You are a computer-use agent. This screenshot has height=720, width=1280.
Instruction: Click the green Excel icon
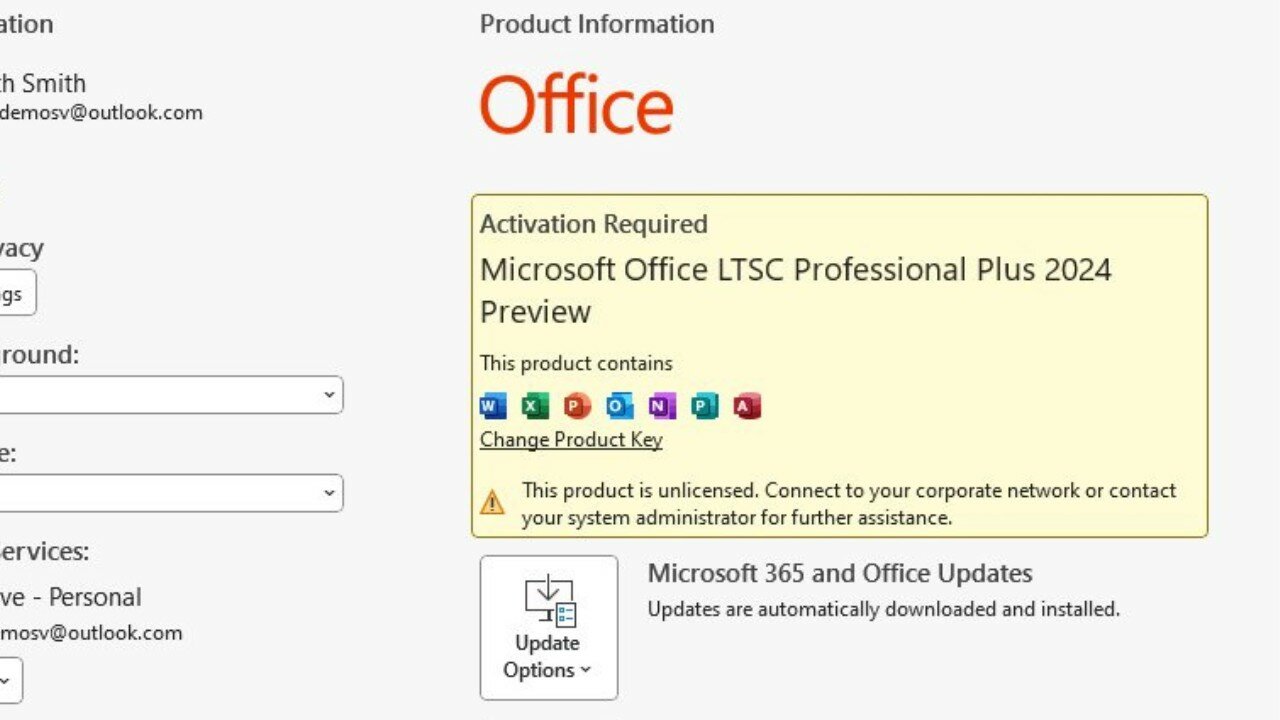535,405
